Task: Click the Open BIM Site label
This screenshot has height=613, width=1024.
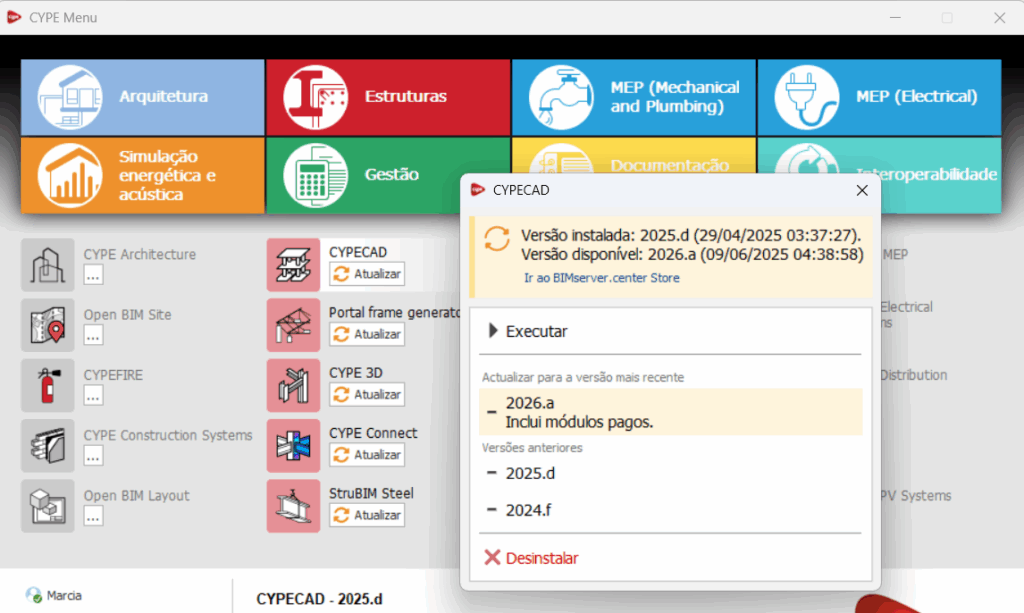Action: pos(127,315)
